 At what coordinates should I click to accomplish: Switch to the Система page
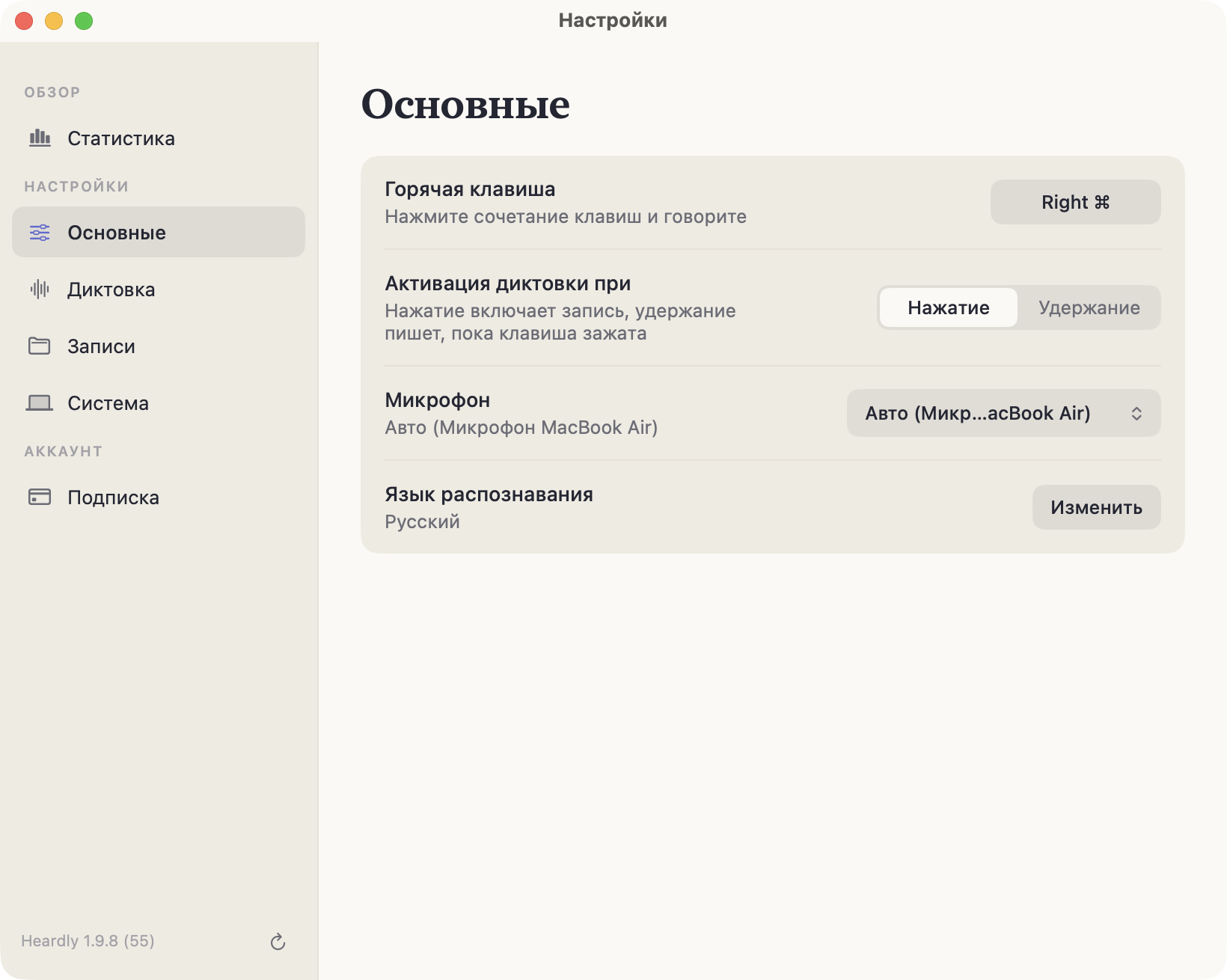pyautogui.click(x=159, y=403)
